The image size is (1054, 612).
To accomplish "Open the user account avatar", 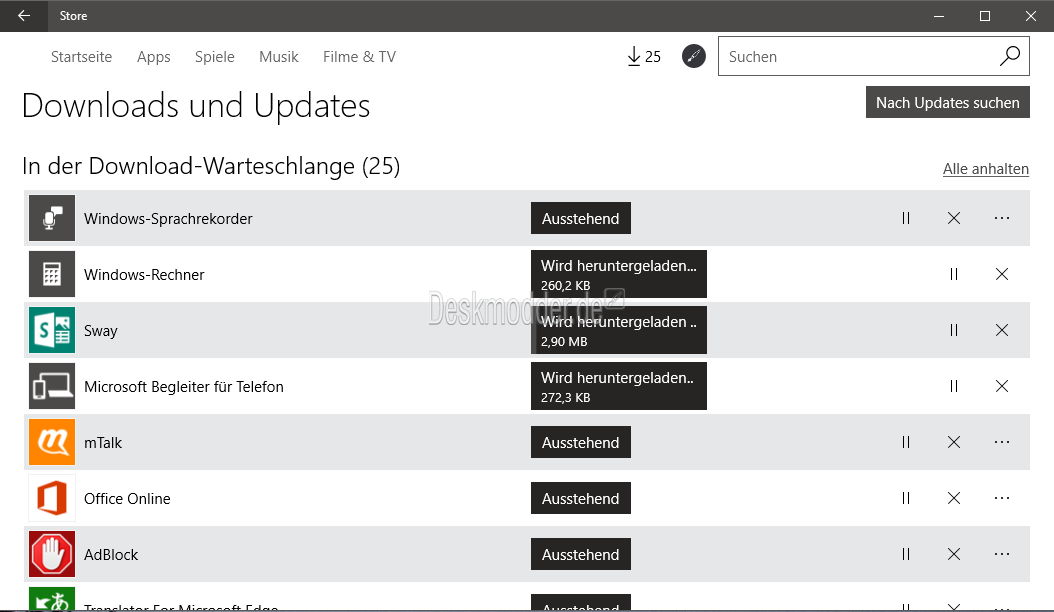I will click(694, 56).
